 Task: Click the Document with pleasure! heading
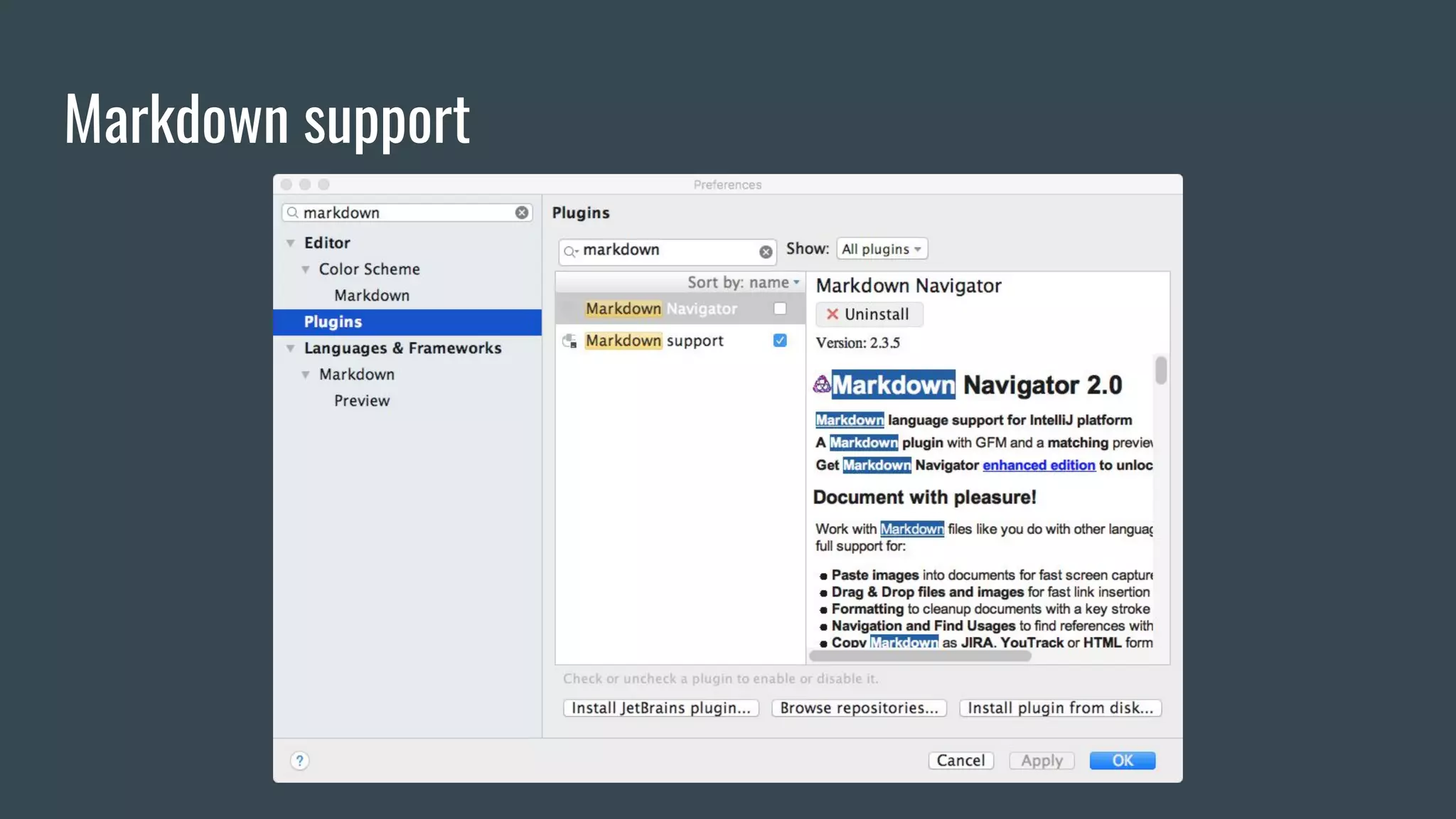click(924, 497)
